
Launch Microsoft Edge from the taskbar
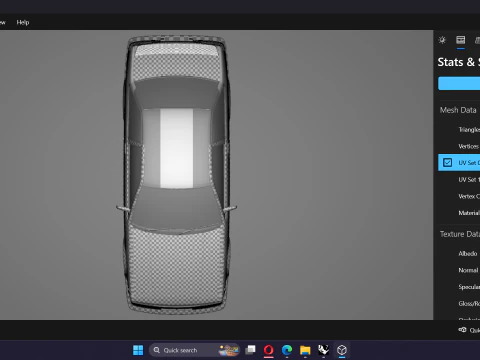click(287, 350)
